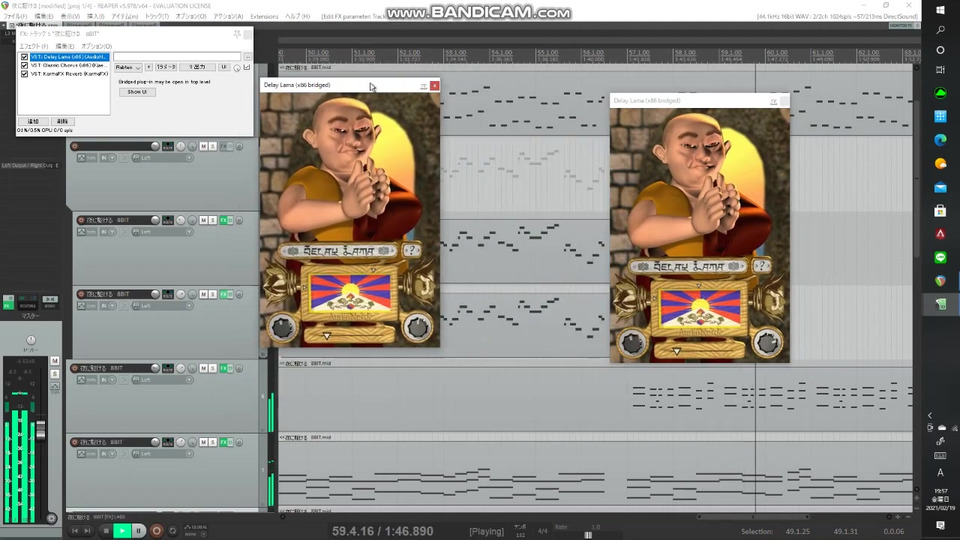The height and width of the screenshot is (540, 960).
Task: Click the 追加 add FX button
Action: (33, 121)
